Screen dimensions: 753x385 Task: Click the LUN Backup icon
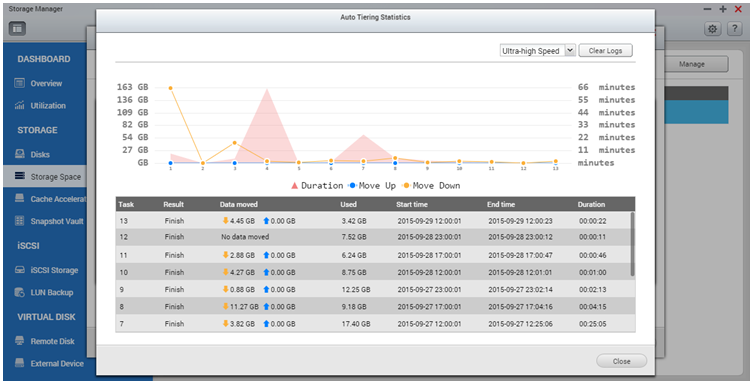[19, 292]
